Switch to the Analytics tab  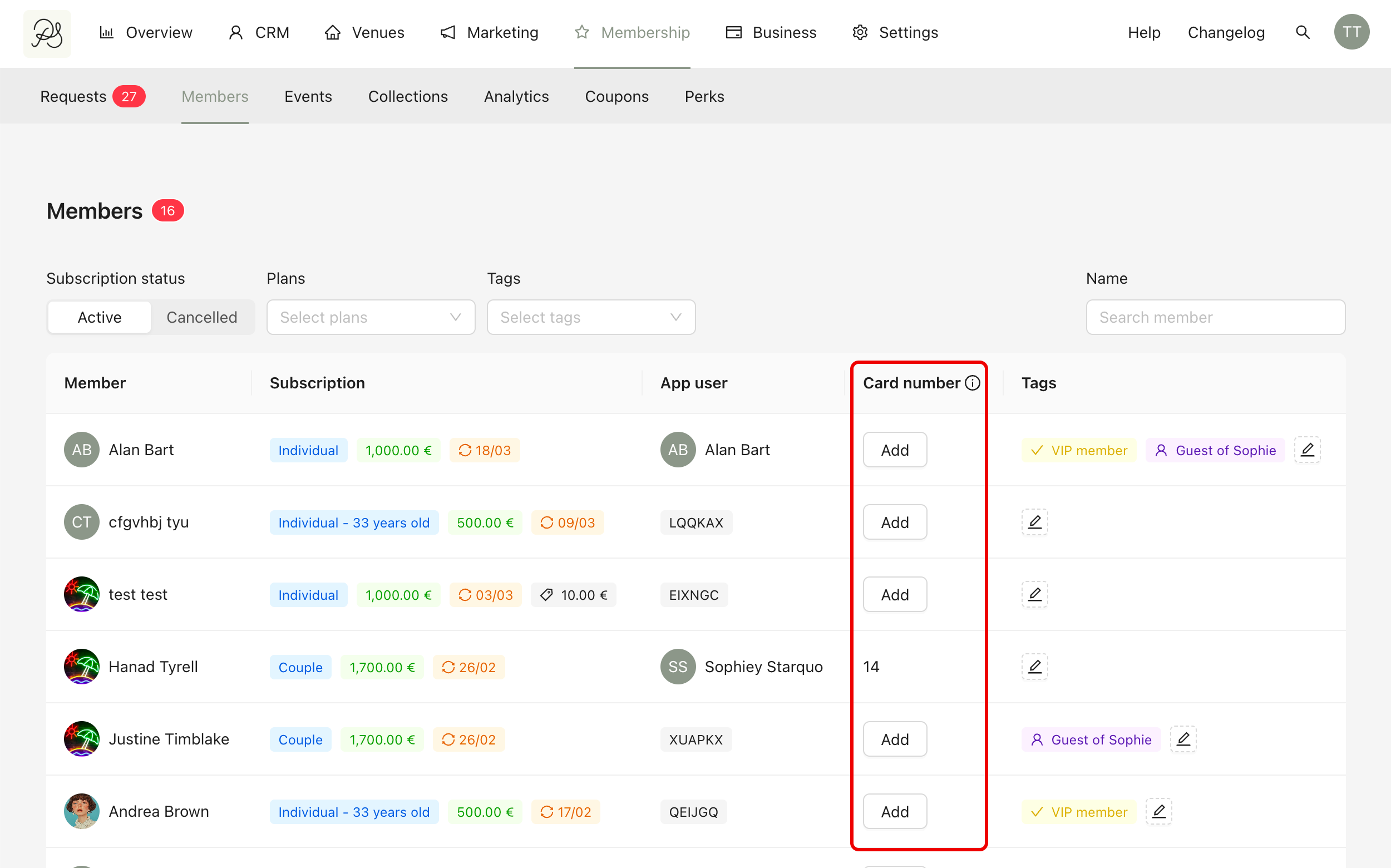[x=516, y=96]
